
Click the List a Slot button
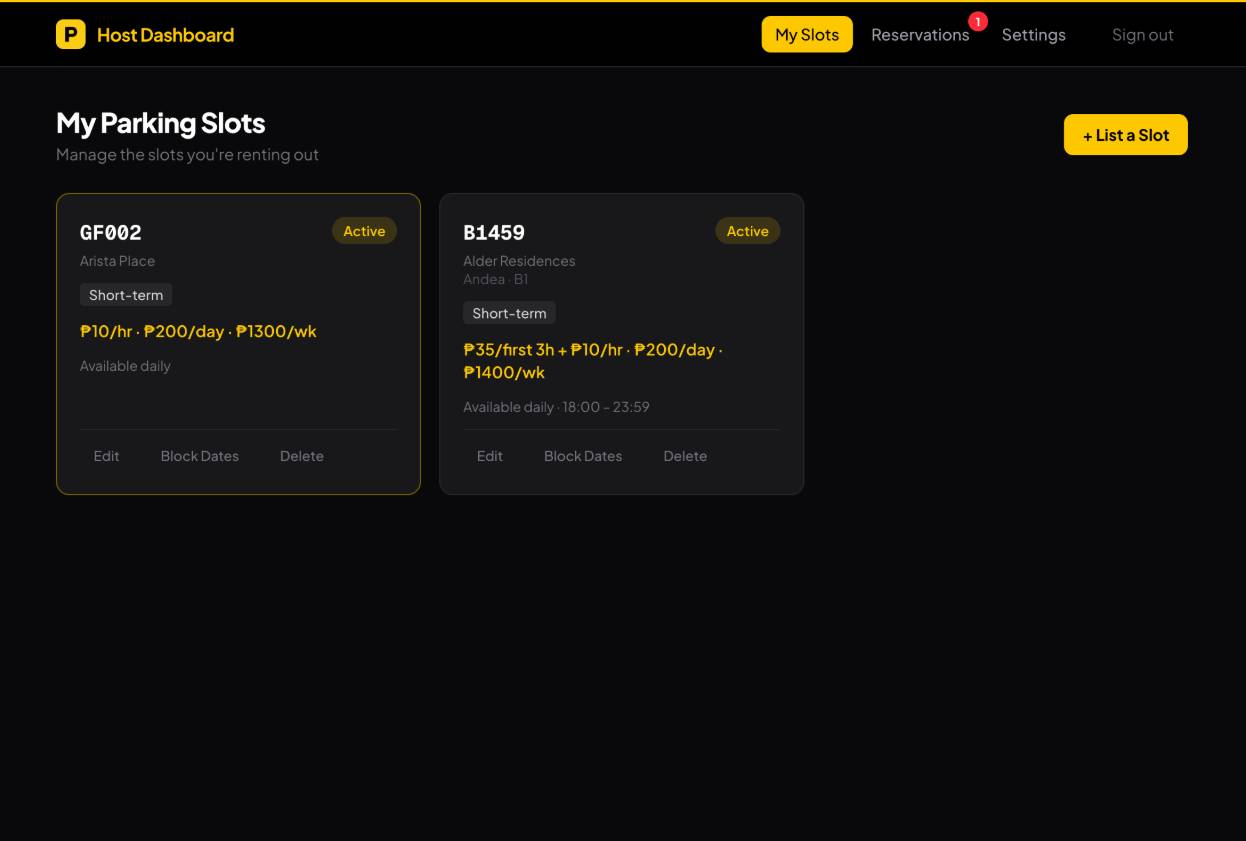point(1125,135)
